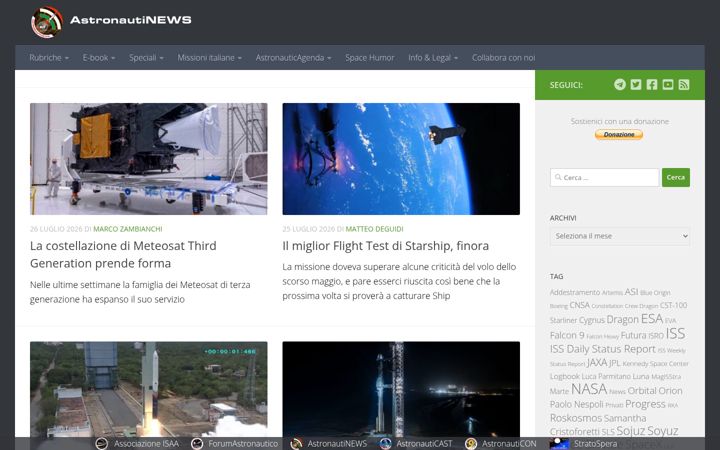
Task: Open author Marco Zambianchi link
Action: 128,229
